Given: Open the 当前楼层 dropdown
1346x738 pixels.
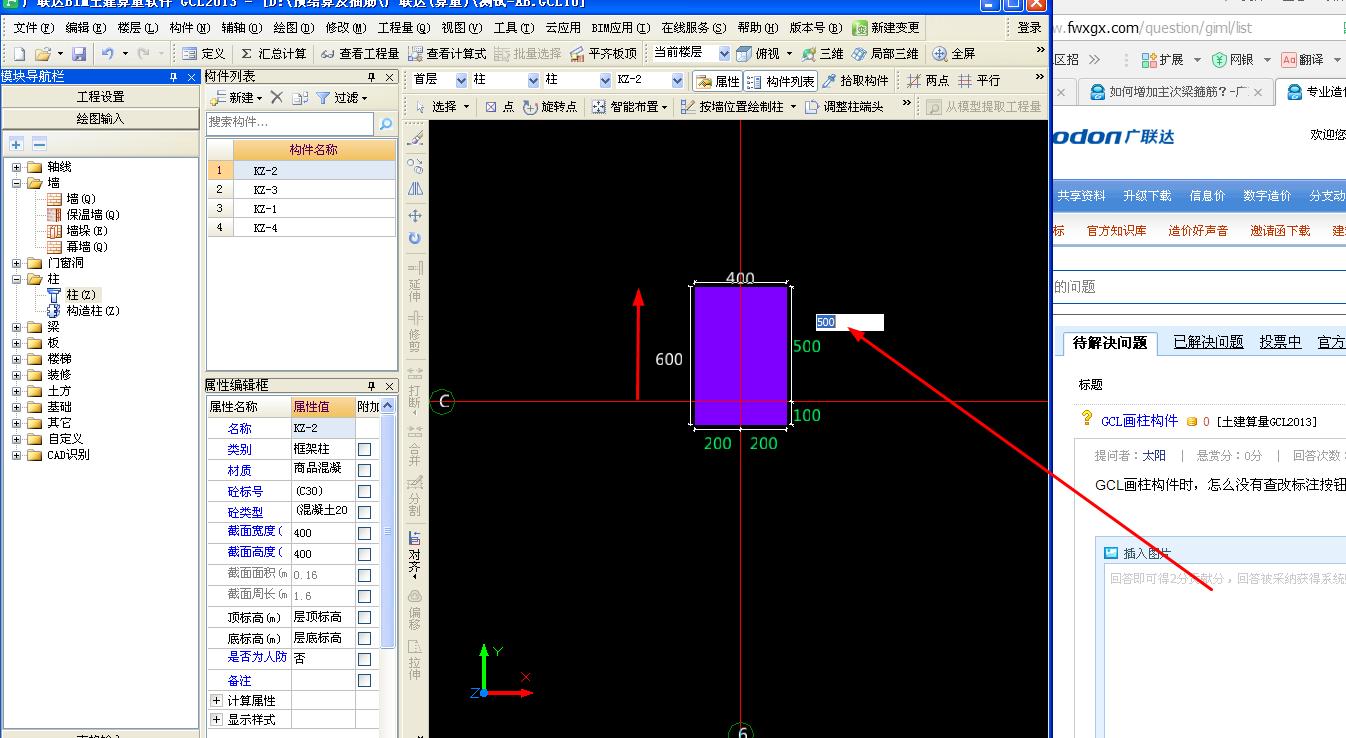Looking at the screenshot, I should coord(724,54).
